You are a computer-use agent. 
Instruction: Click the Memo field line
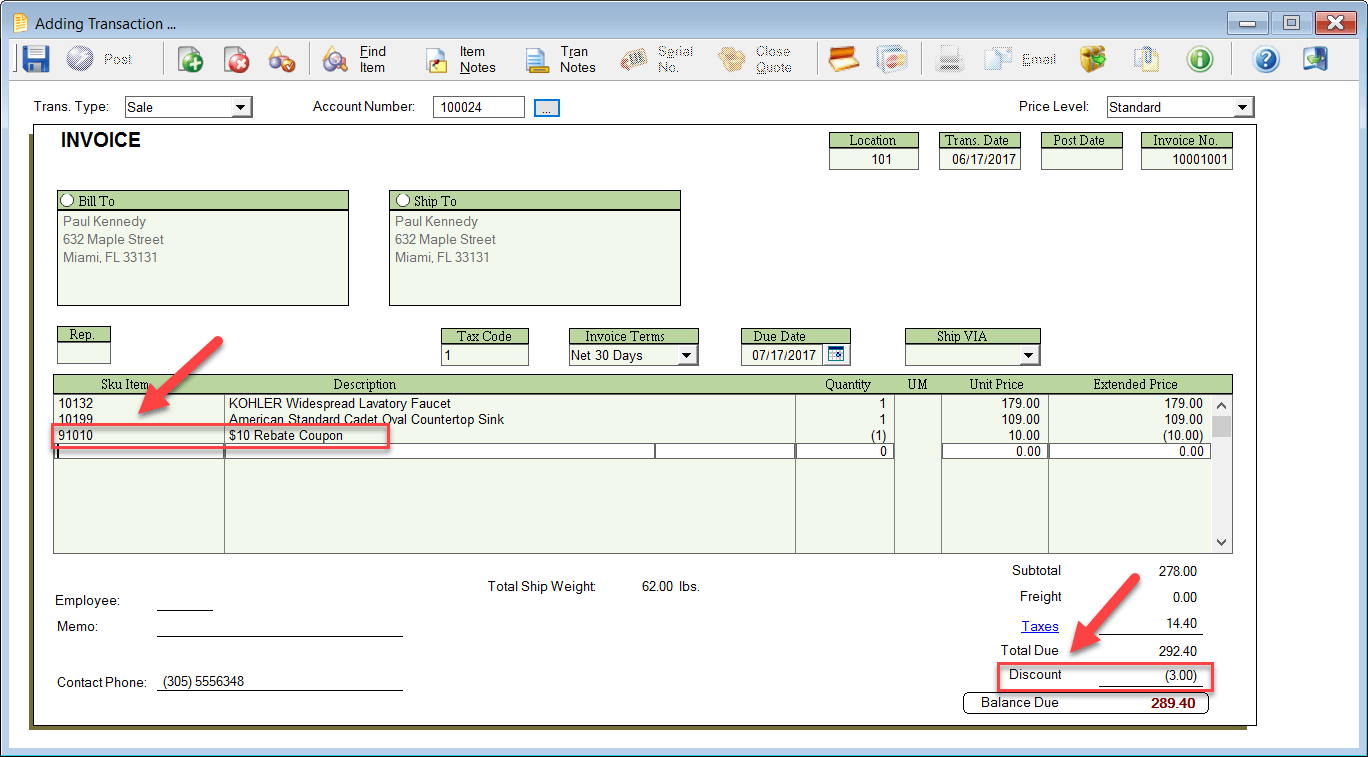(x=280, y=627)
